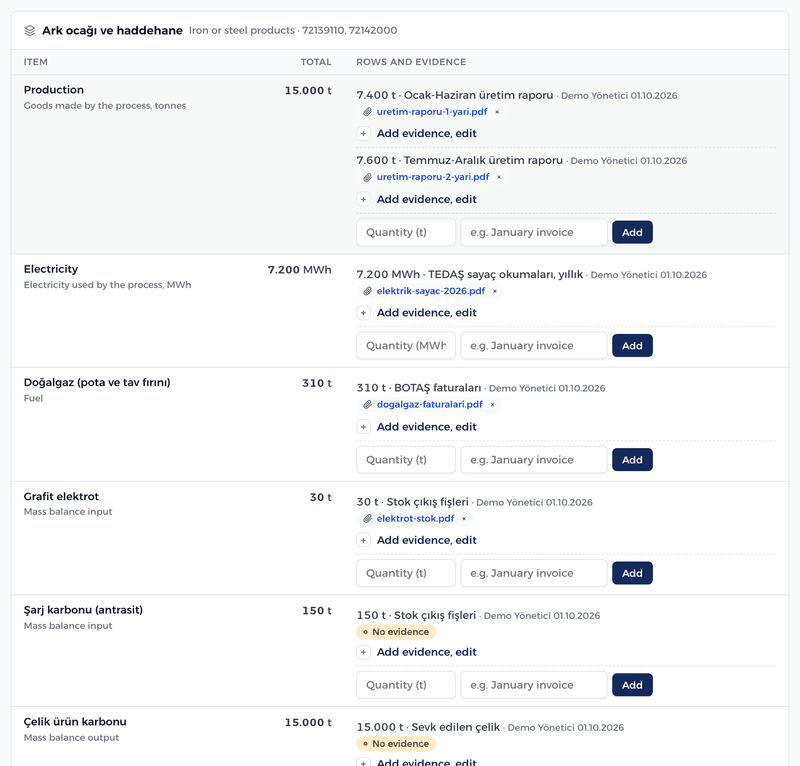Click the plus icon under TEDAŞ sayaç okumaları
This screenshot has height=766, width=800.
click(363, 313)
